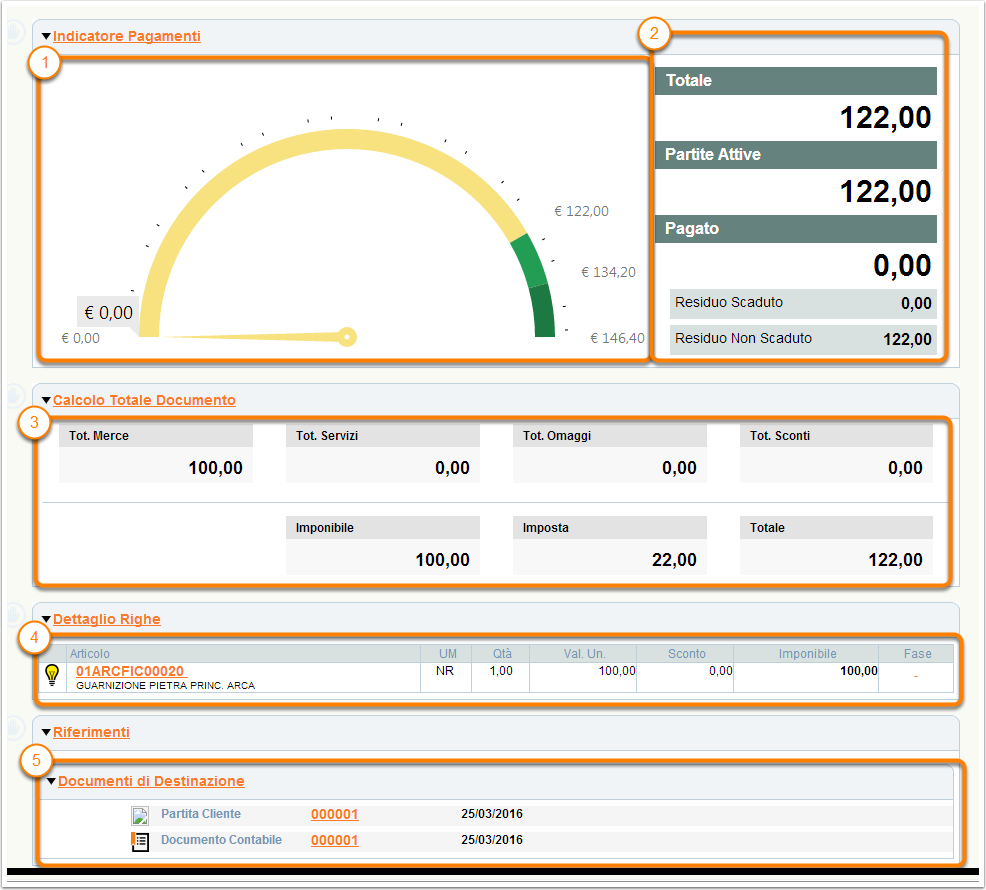
Task: Collapse section using Indicatore Pagamenti triangle
Action: pyautogui.click(x=46, y=37)
